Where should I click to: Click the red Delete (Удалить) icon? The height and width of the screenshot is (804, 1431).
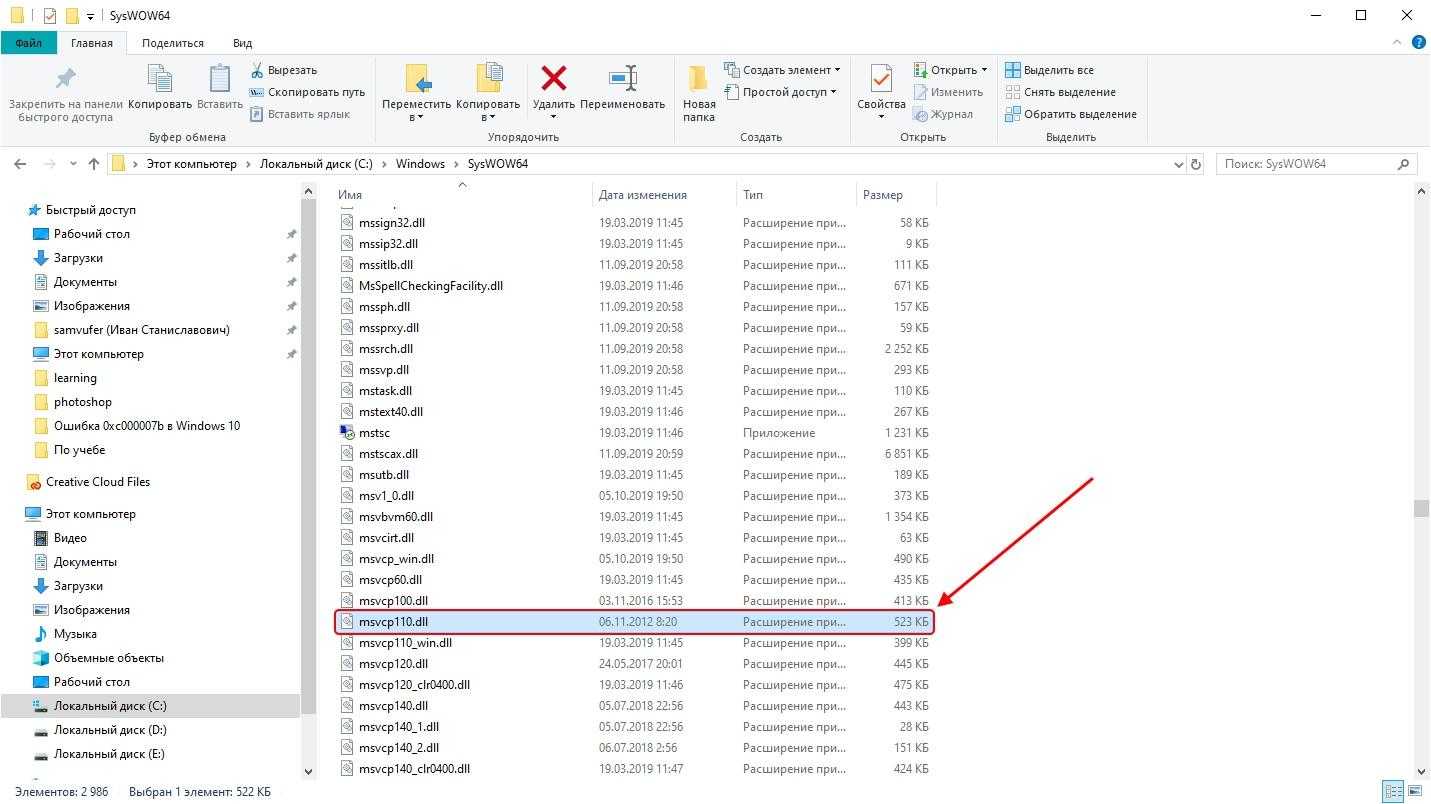pos(553,80)
